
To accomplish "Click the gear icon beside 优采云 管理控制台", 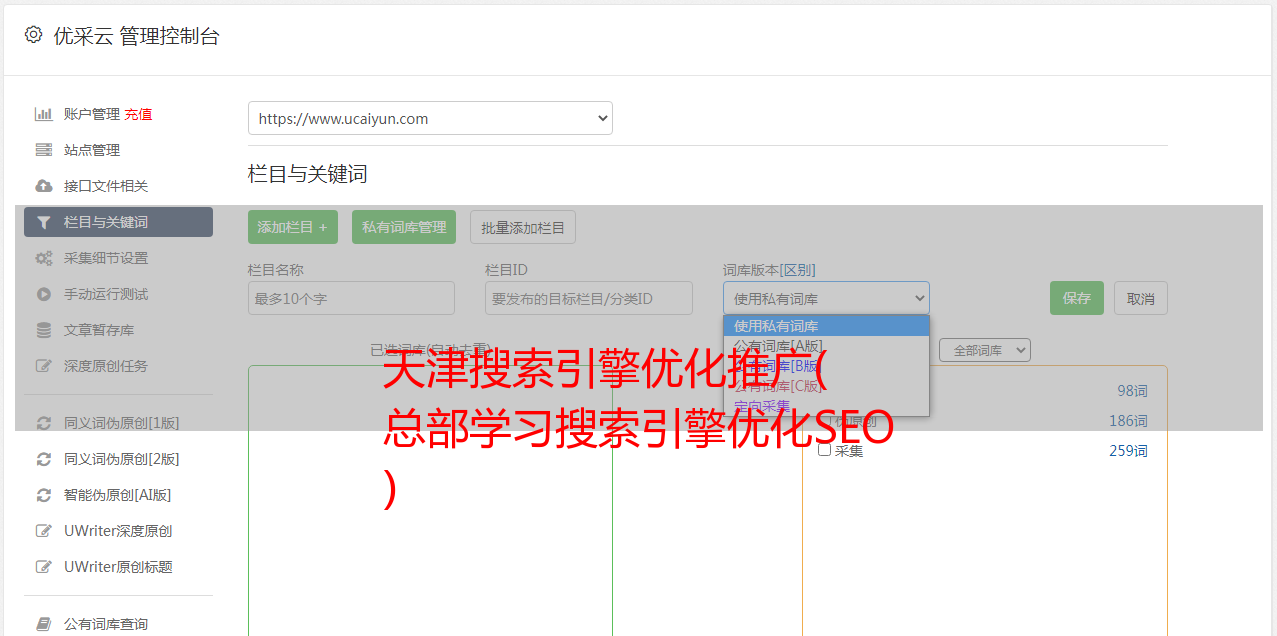I will point(33,35).
